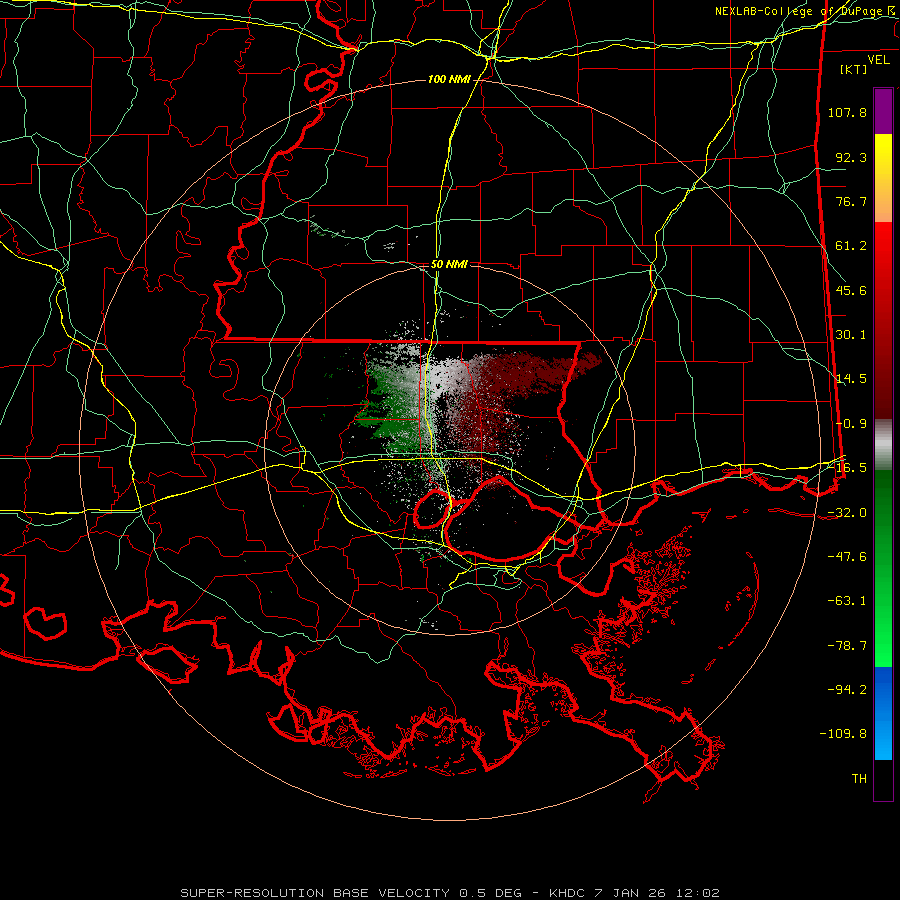The height and width of the screenshot is (900, 900).
Task: Click the NEXLAB-College of DuPage label
Action: point(806,11)
